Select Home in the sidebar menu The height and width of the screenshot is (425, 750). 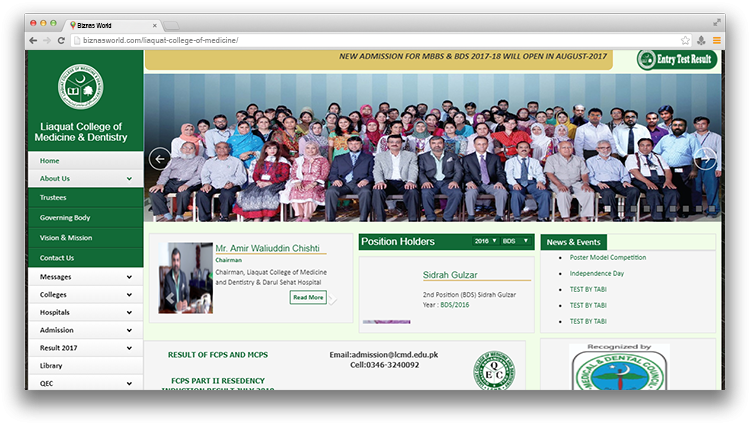(50, 161)
